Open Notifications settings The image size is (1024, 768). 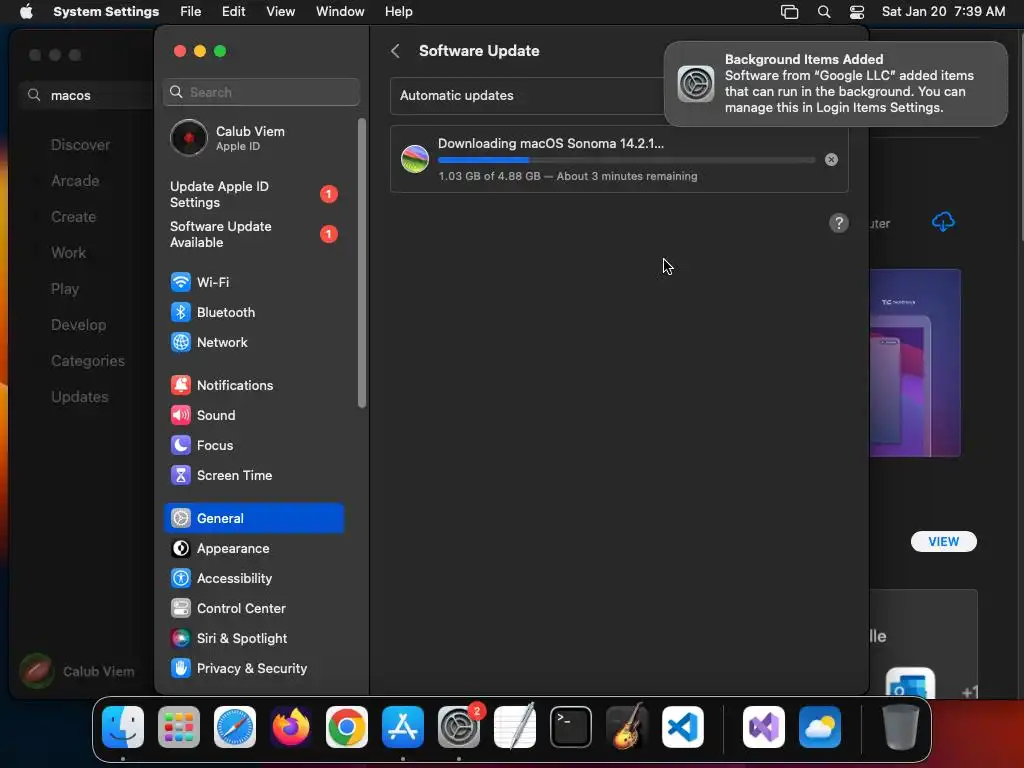253,385
